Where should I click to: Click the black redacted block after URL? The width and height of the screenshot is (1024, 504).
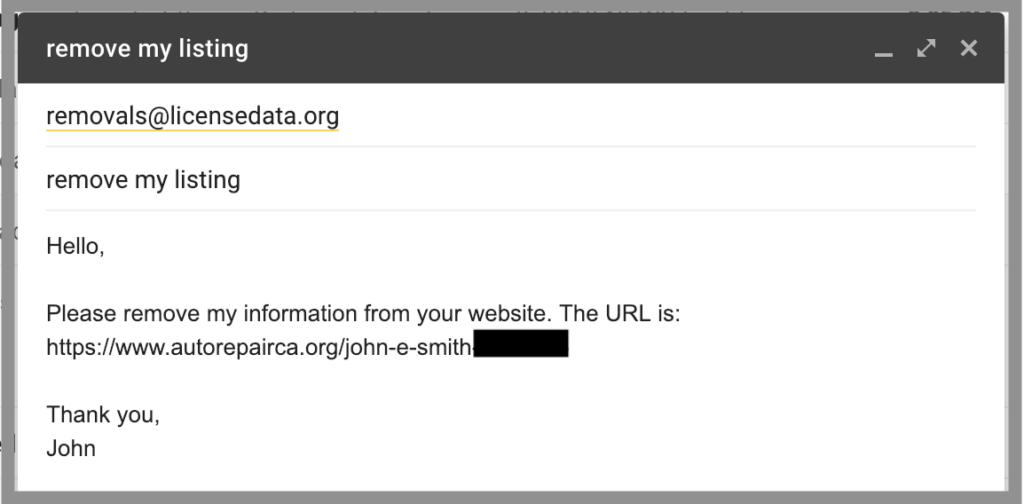tap(520, 346)
